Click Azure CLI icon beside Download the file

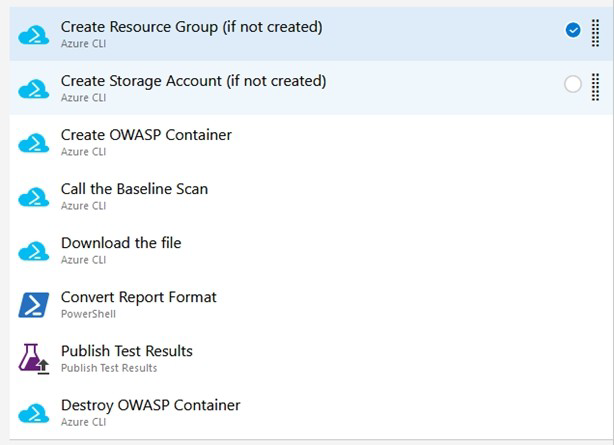coord(34,250)
